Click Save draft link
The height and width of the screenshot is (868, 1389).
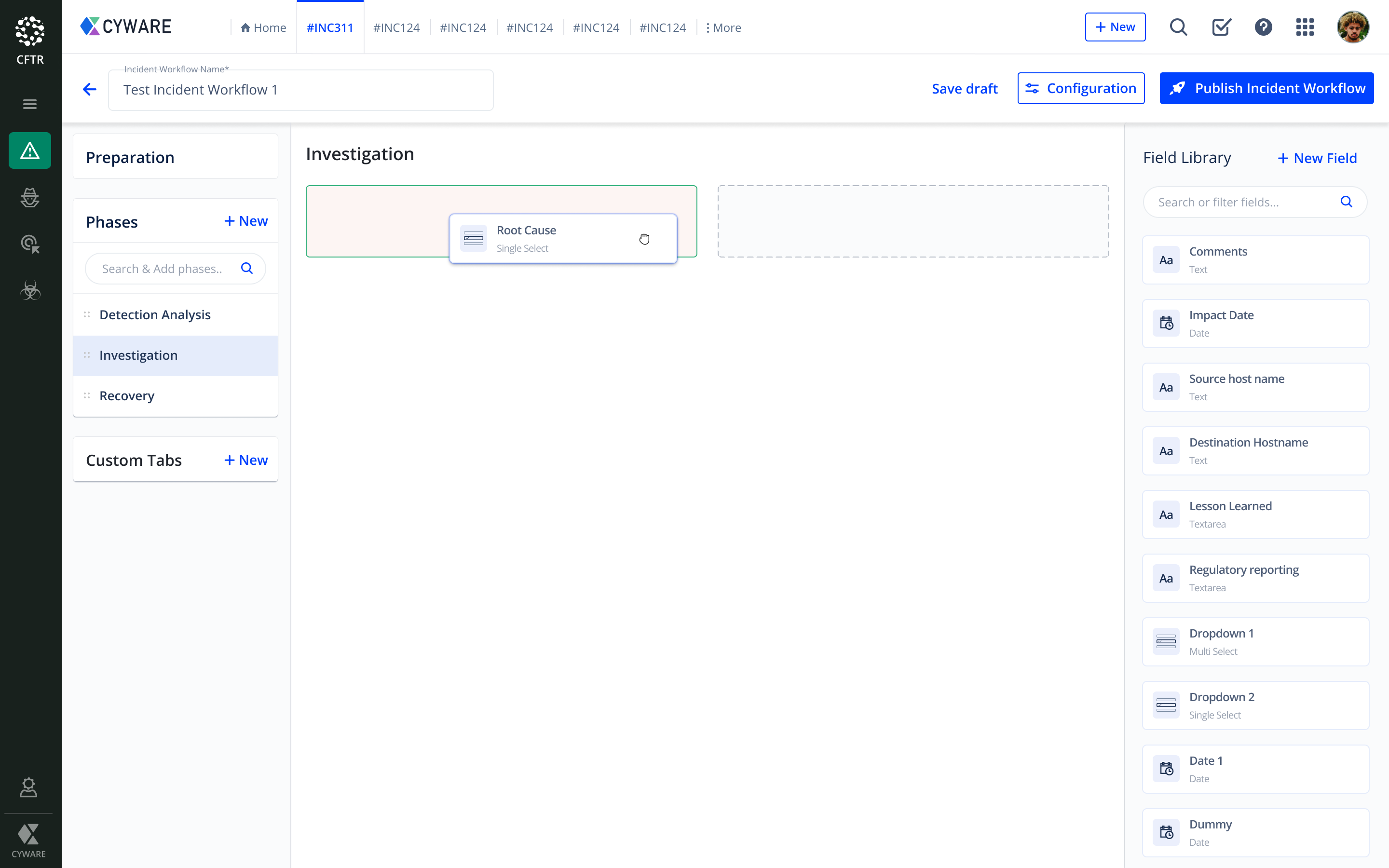click(964, 88)
